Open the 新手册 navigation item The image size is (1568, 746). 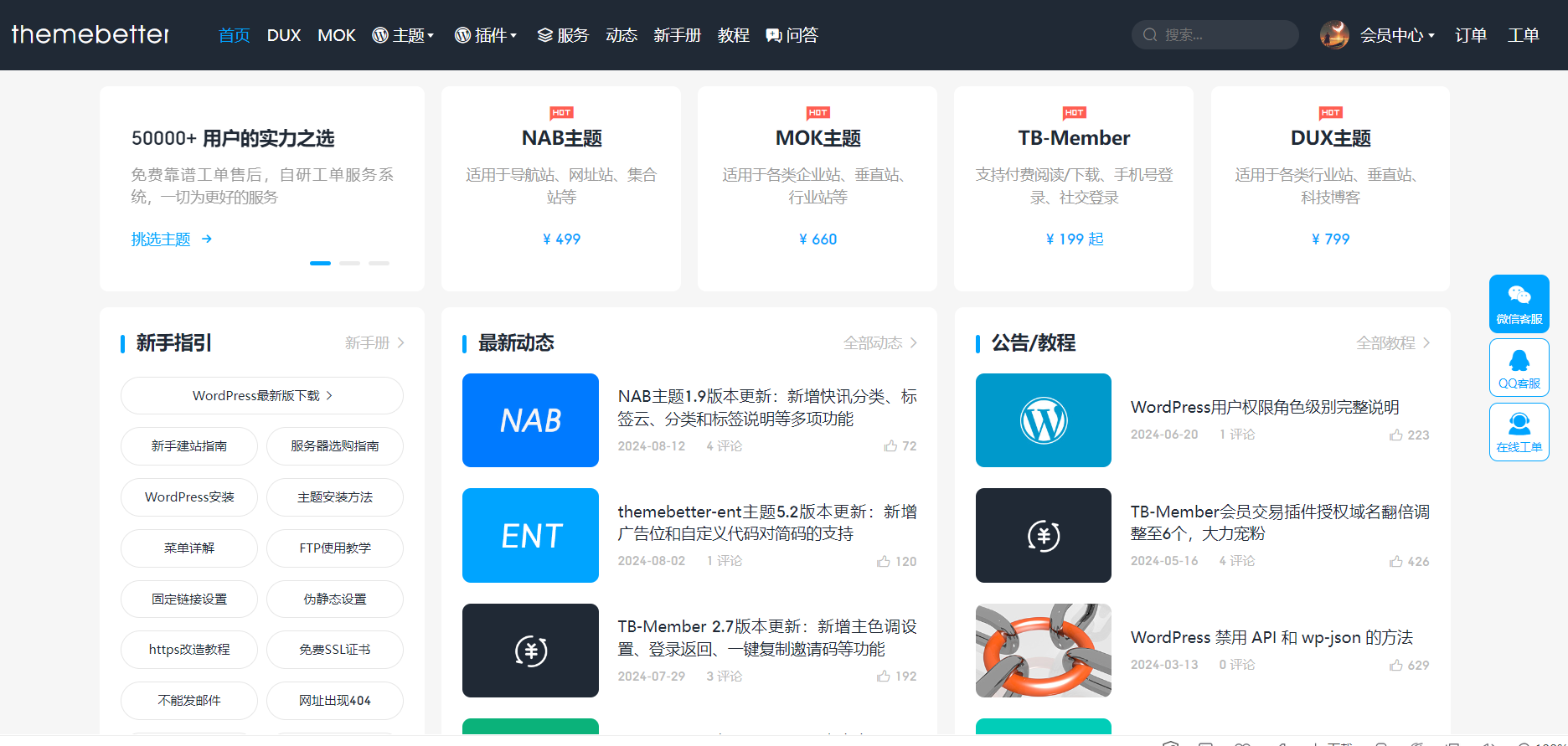(x=677, y=35)
